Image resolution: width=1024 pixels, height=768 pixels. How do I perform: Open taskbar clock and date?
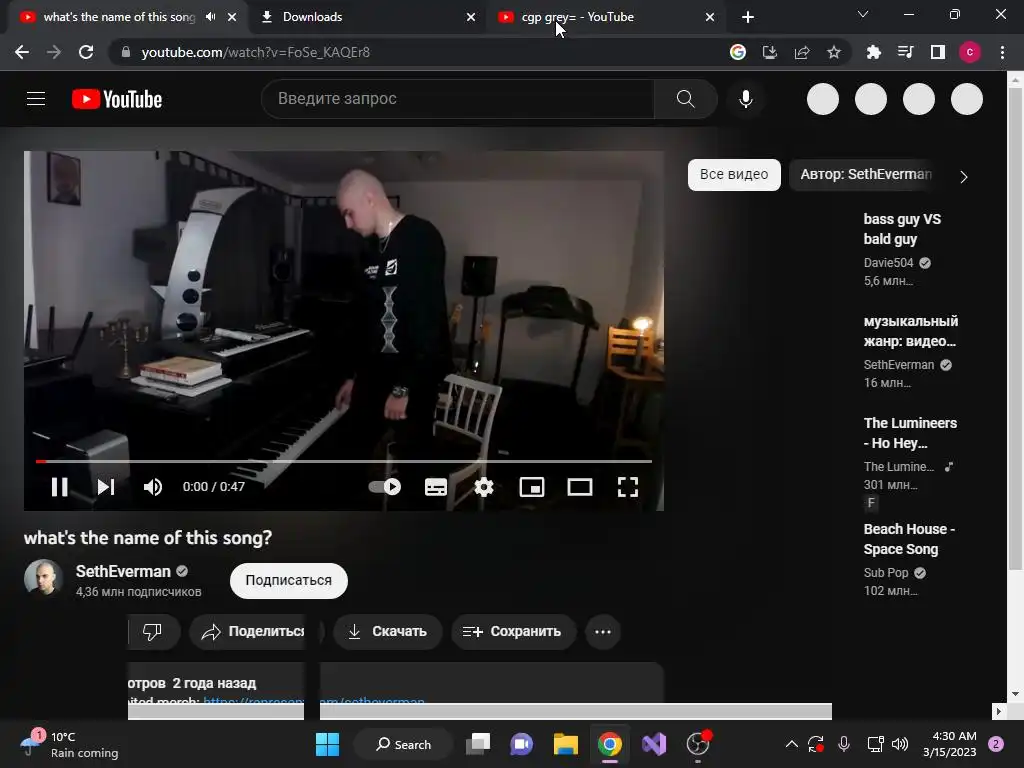tap(950, 744)
